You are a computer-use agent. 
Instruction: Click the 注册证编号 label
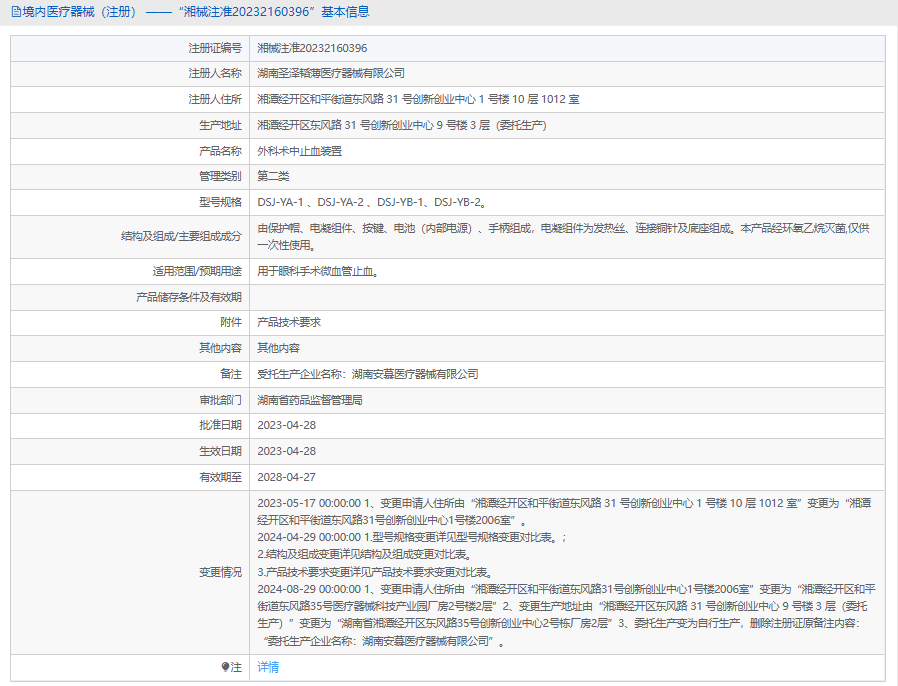click(x=215, y=48)
